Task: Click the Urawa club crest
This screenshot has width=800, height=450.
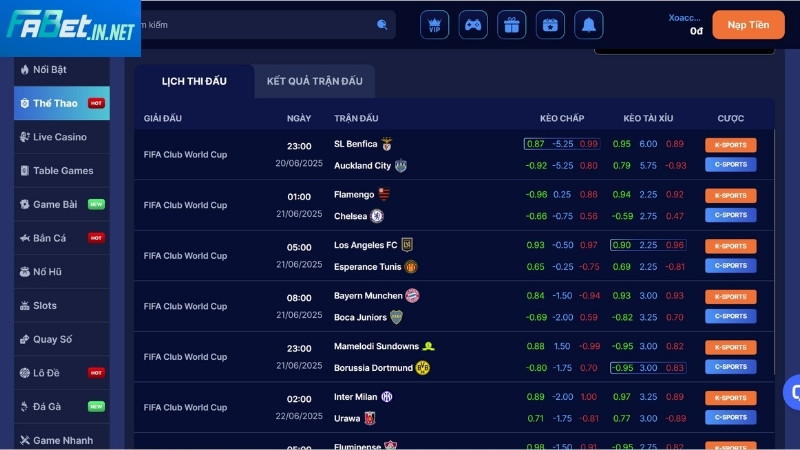Action: tap(370, 418)
